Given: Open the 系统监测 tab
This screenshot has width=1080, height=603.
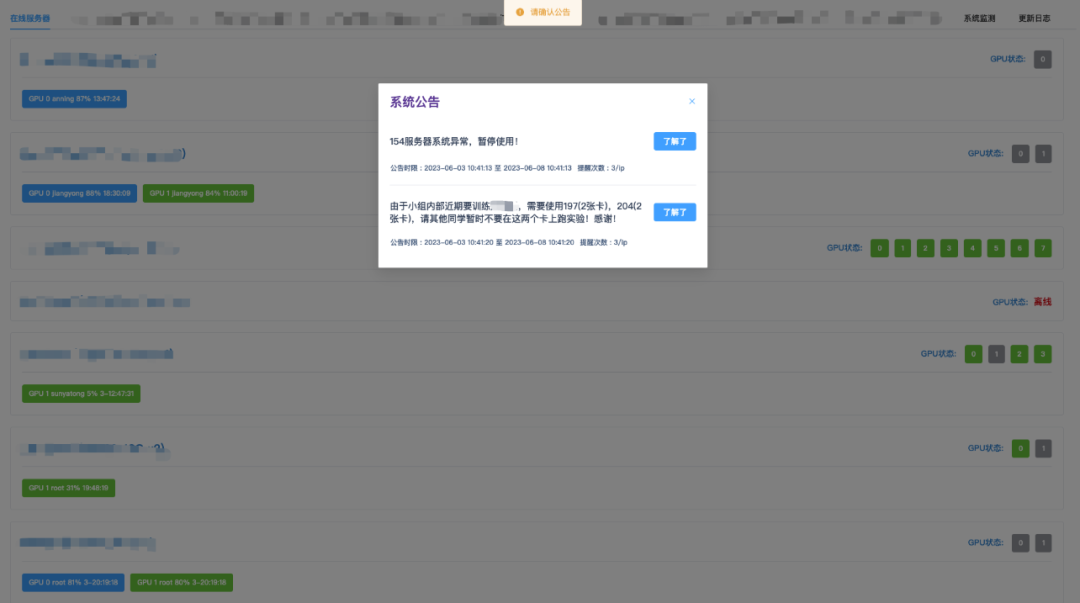Looking at the screenshot, I should tap(979, 19).
